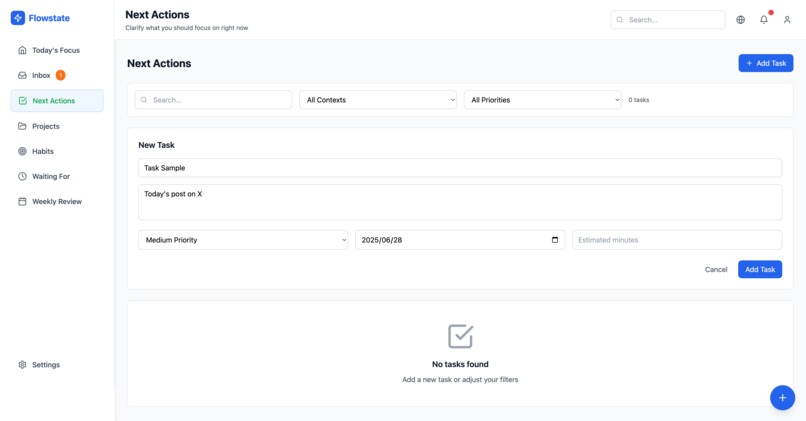Click the large checkmark icon above No tasks found
Viewport: 806px width, 421px height.
pyautogui.click(x=460, y=336)
